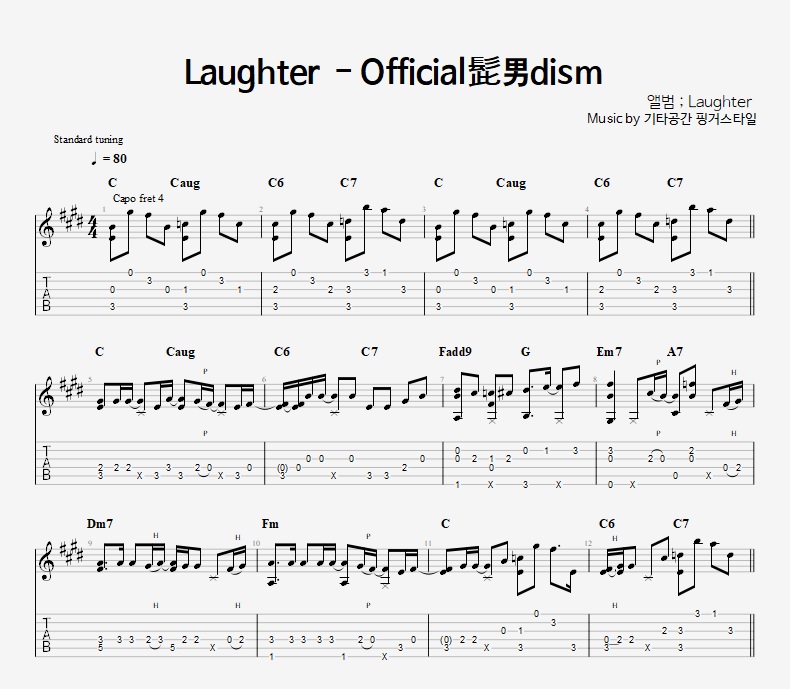790x689 pixels.
Task: Click measure number 7
Action: click(442, 379)
